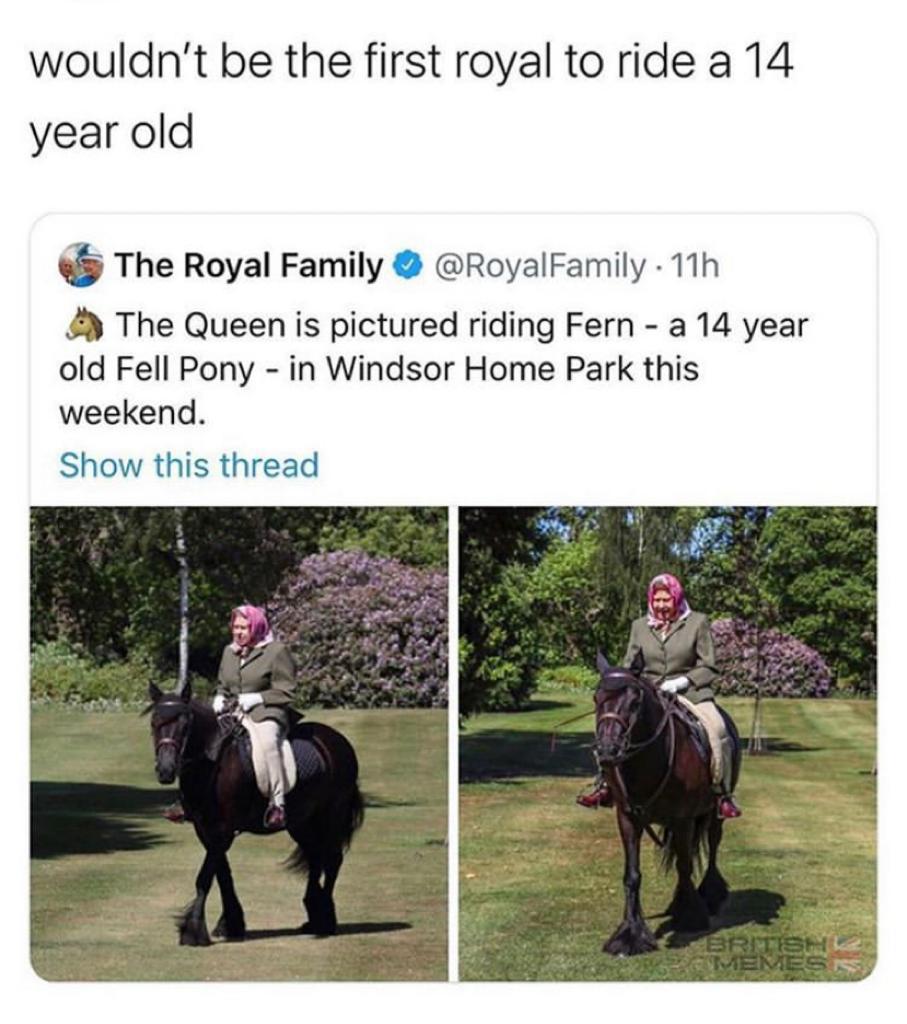Click the pink headscarf in the right photo

click(668, 593)
